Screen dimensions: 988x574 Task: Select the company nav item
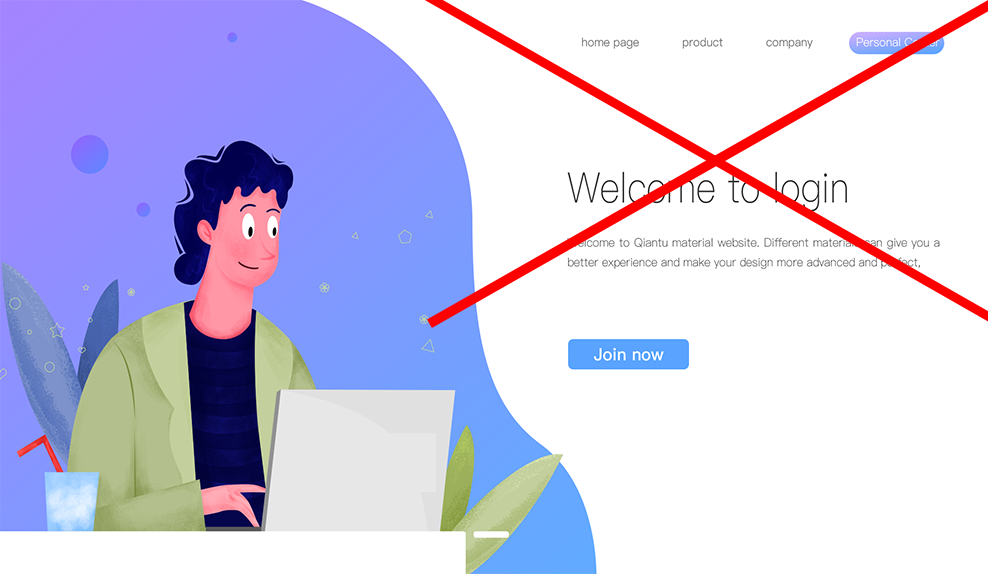(x=789, y=42)
